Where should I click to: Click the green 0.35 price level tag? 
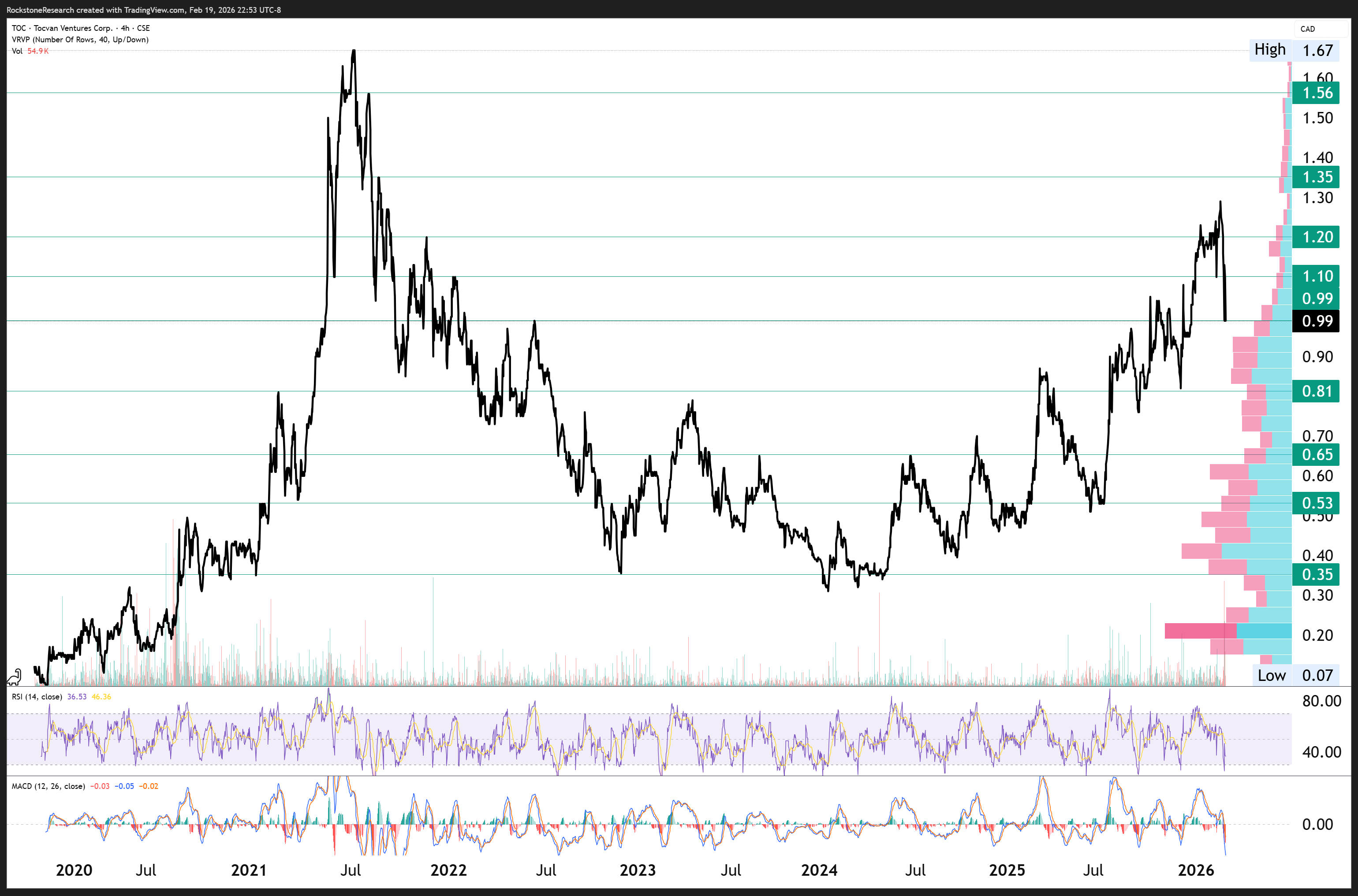(x=1316, y=574)
